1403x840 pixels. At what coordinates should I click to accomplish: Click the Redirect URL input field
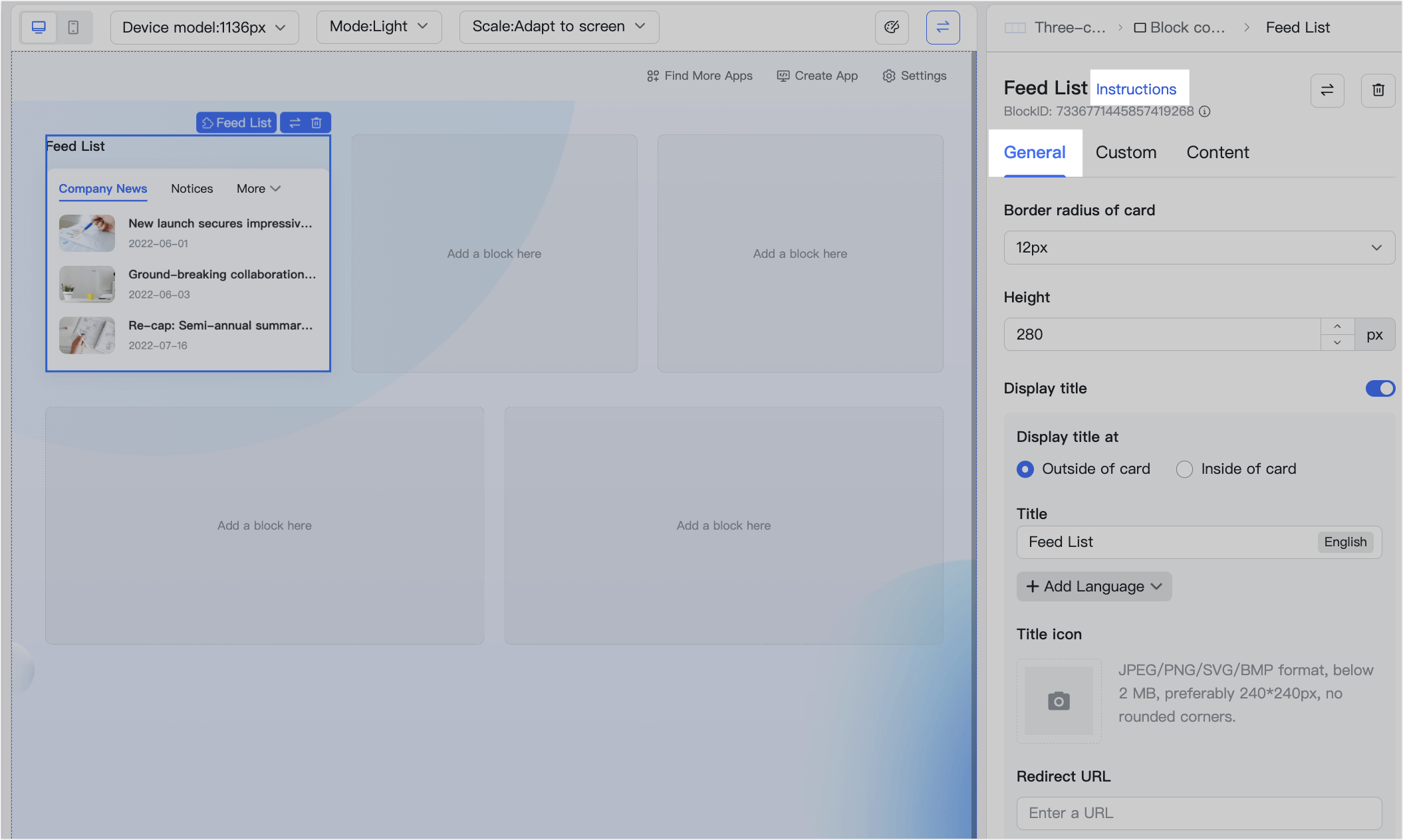click(x=1199, y=813)
